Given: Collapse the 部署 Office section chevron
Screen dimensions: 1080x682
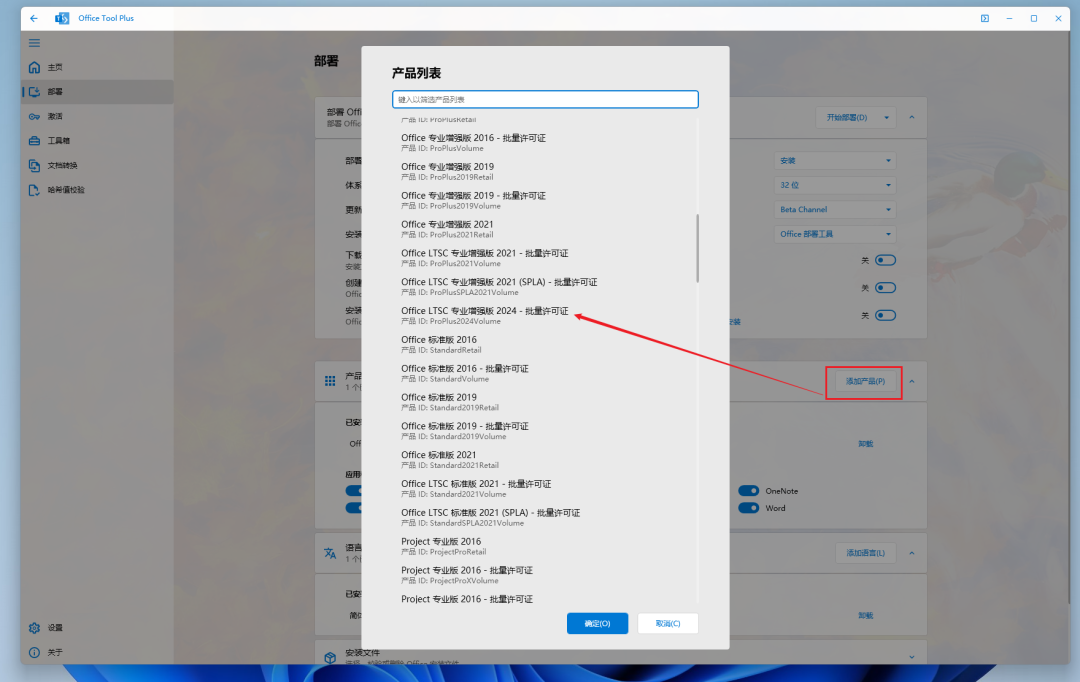Looking at the screenshot, I should pos(912,118).
